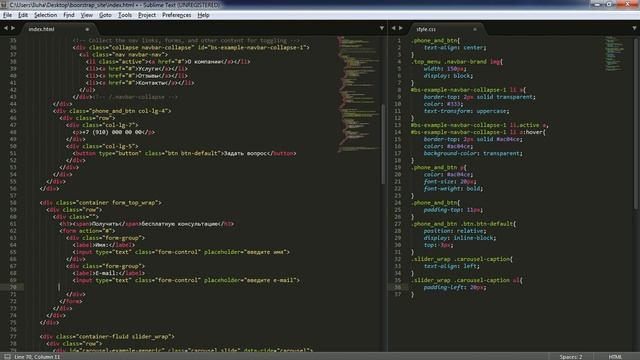Click Spaces: 2 indentation setting

(571, 357)
